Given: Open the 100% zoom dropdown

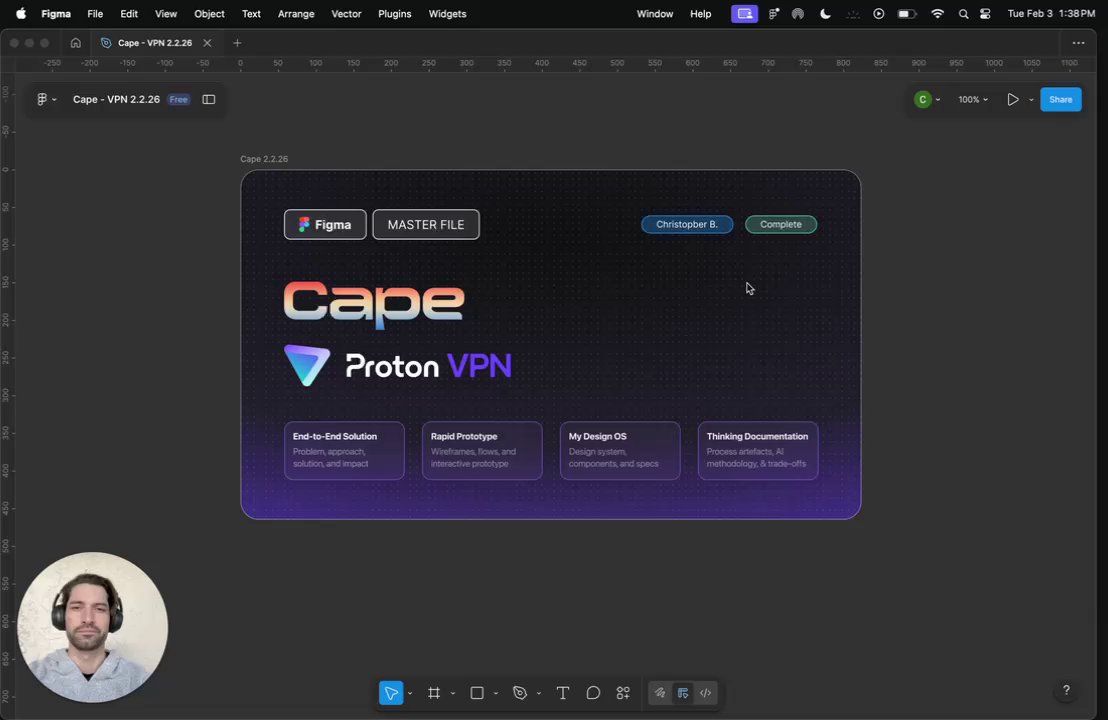Looking at the screenshot, I should tap(973, 100).
